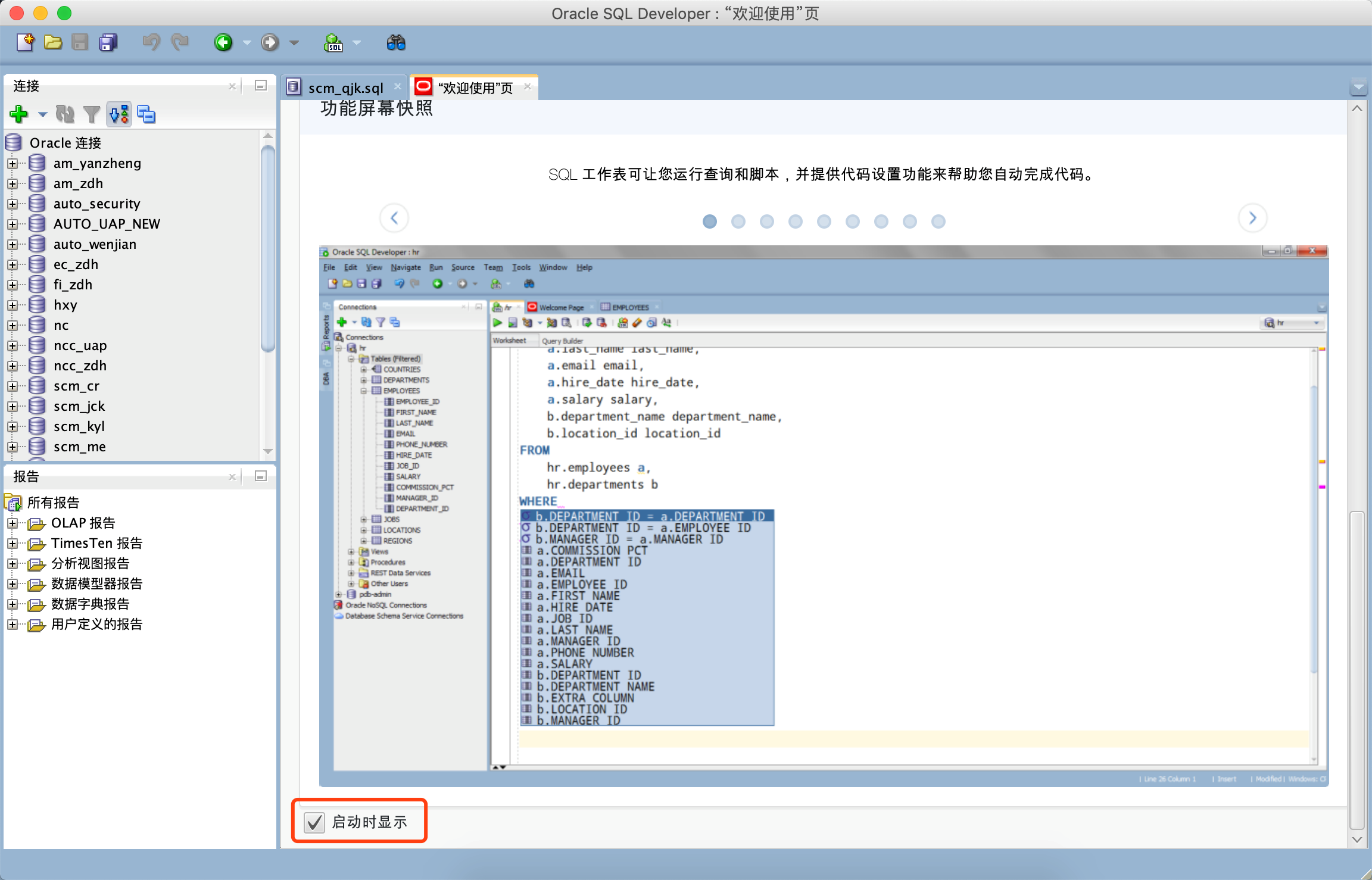Select the third carousel dot
This screenshot has height=880, width=1372.
pos(766,221)
